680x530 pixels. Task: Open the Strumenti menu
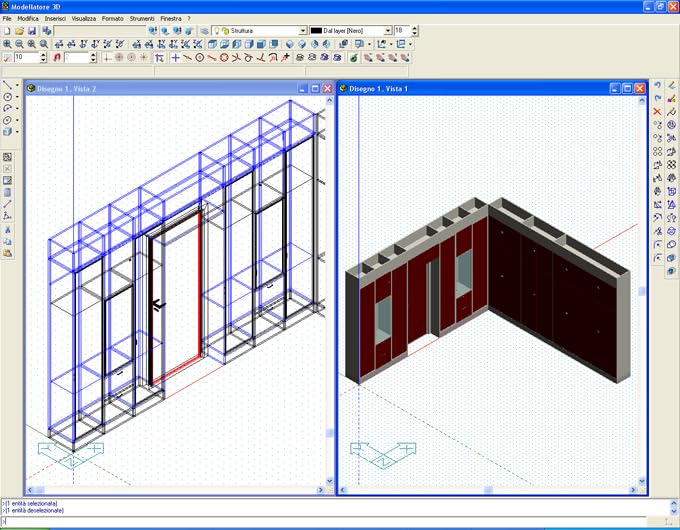142,19
